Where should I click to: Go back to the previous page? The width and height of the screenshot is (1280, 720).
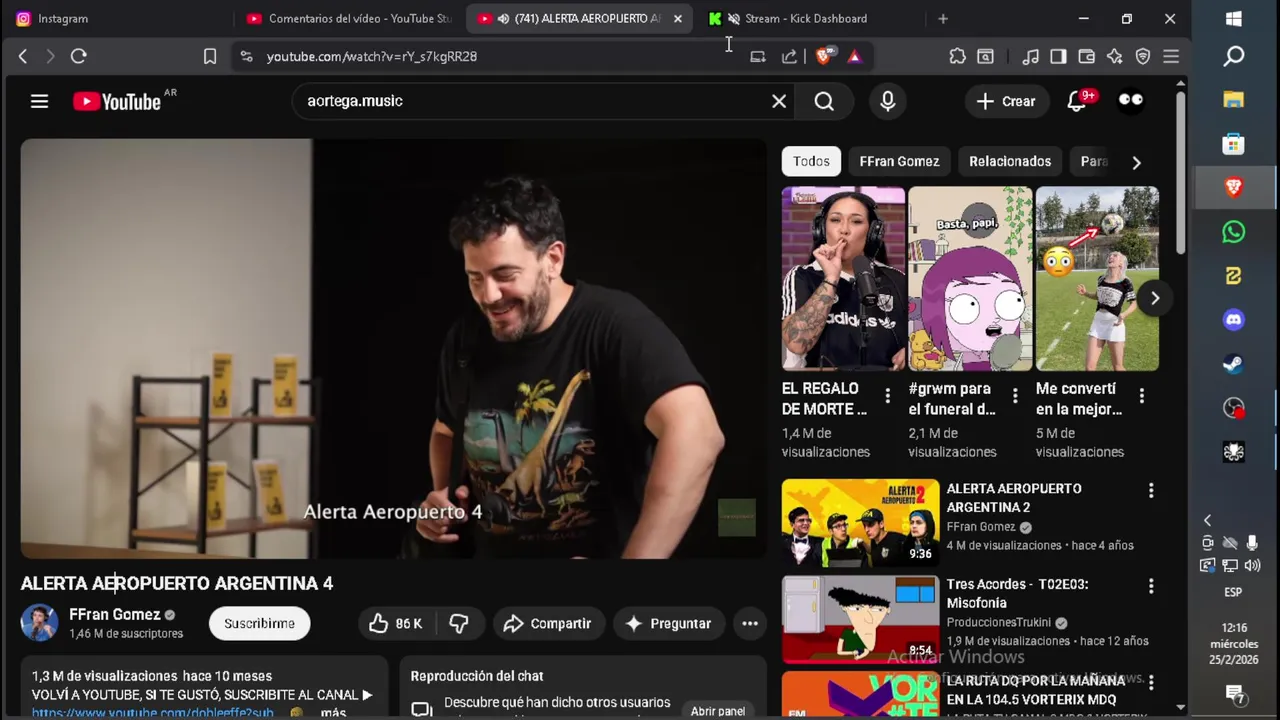tap(23, 56)
